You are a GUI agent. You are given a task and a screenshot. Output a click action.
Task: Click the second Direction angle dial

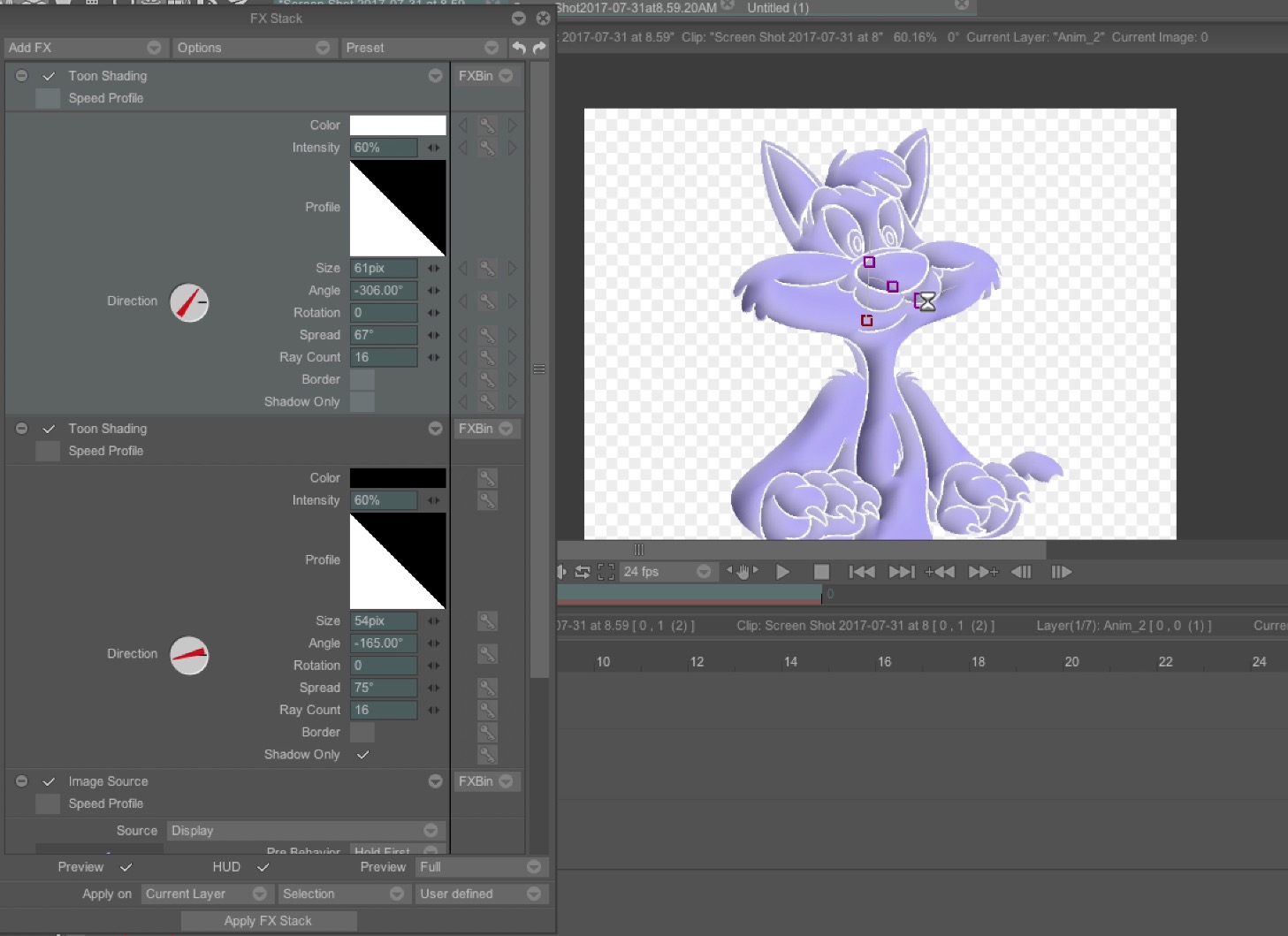point(189,656)
